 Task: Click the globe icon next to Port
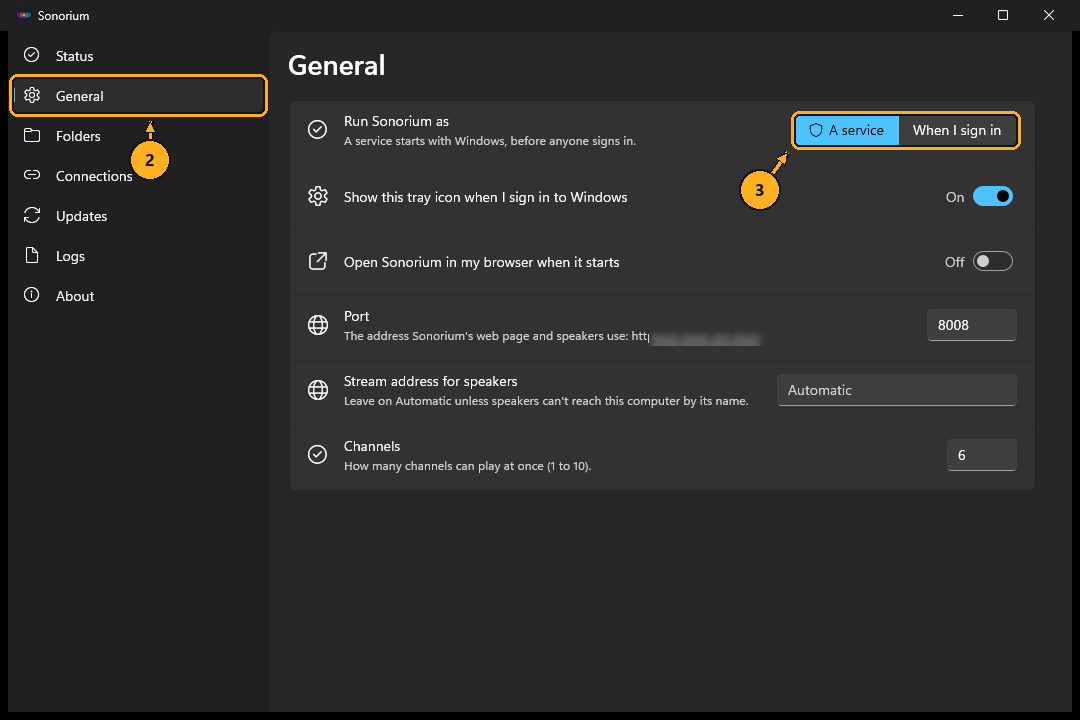[x=318, y=325]
